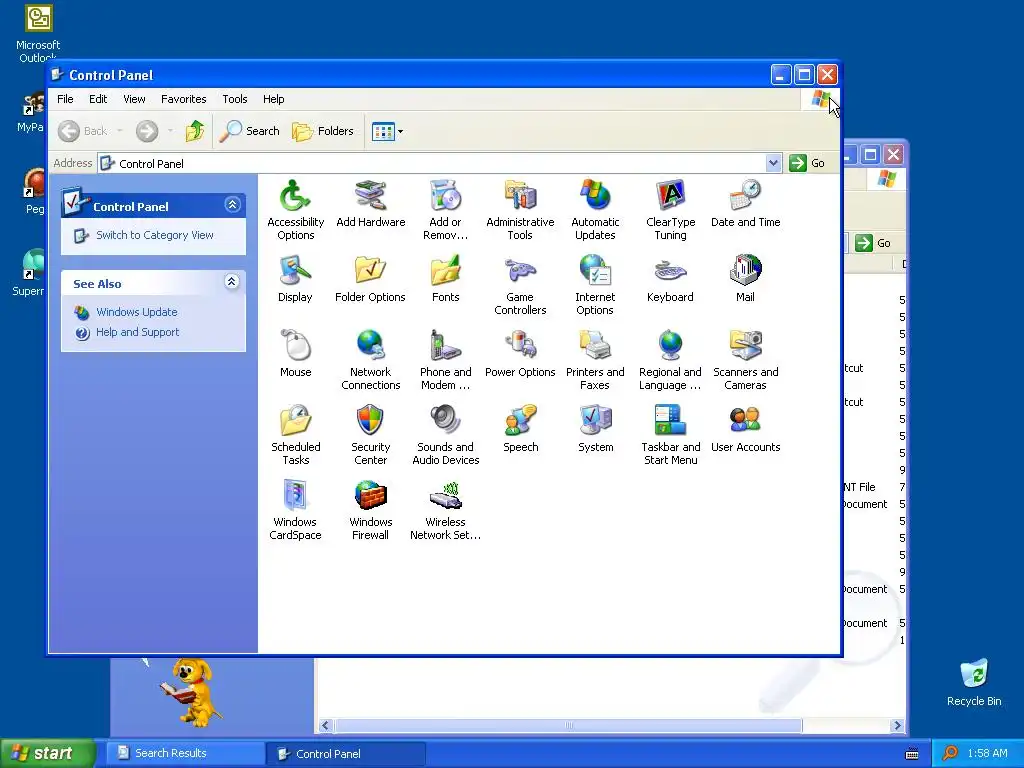Select Scanners and Cameras icon

(x=745, y=345)
